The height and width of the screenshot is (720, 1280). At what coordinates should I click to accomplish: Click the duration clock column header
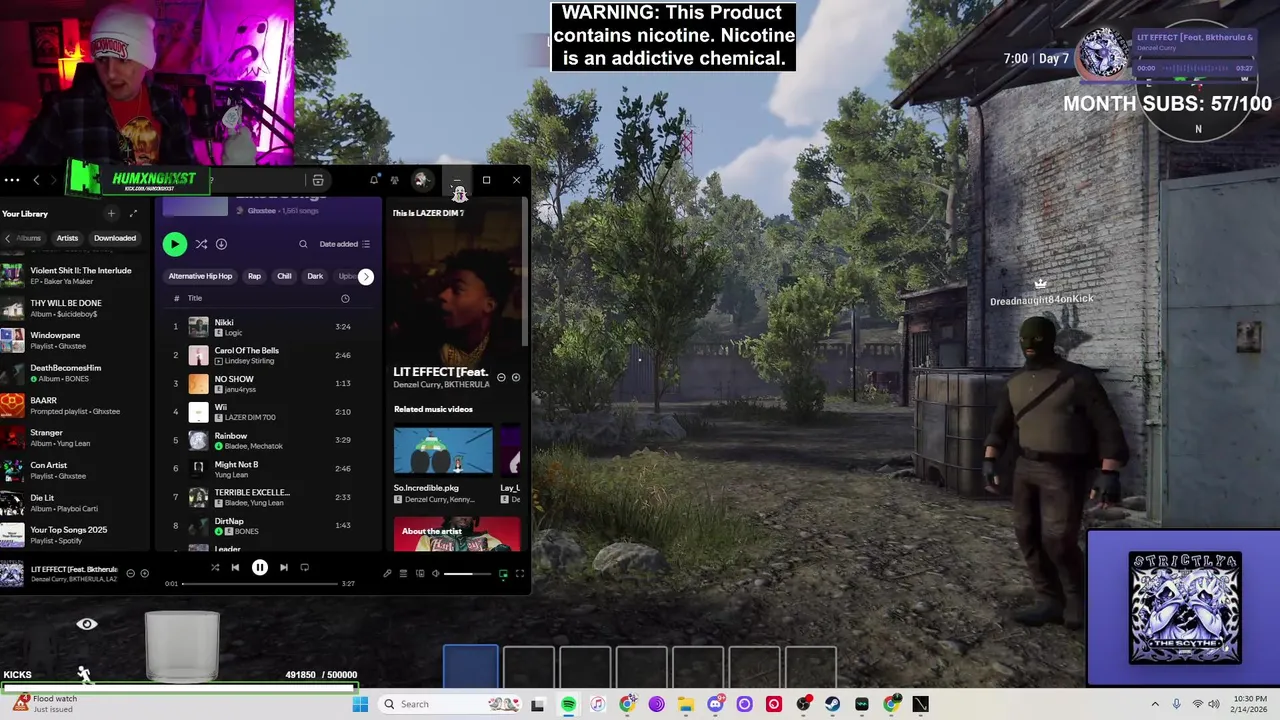345,298
